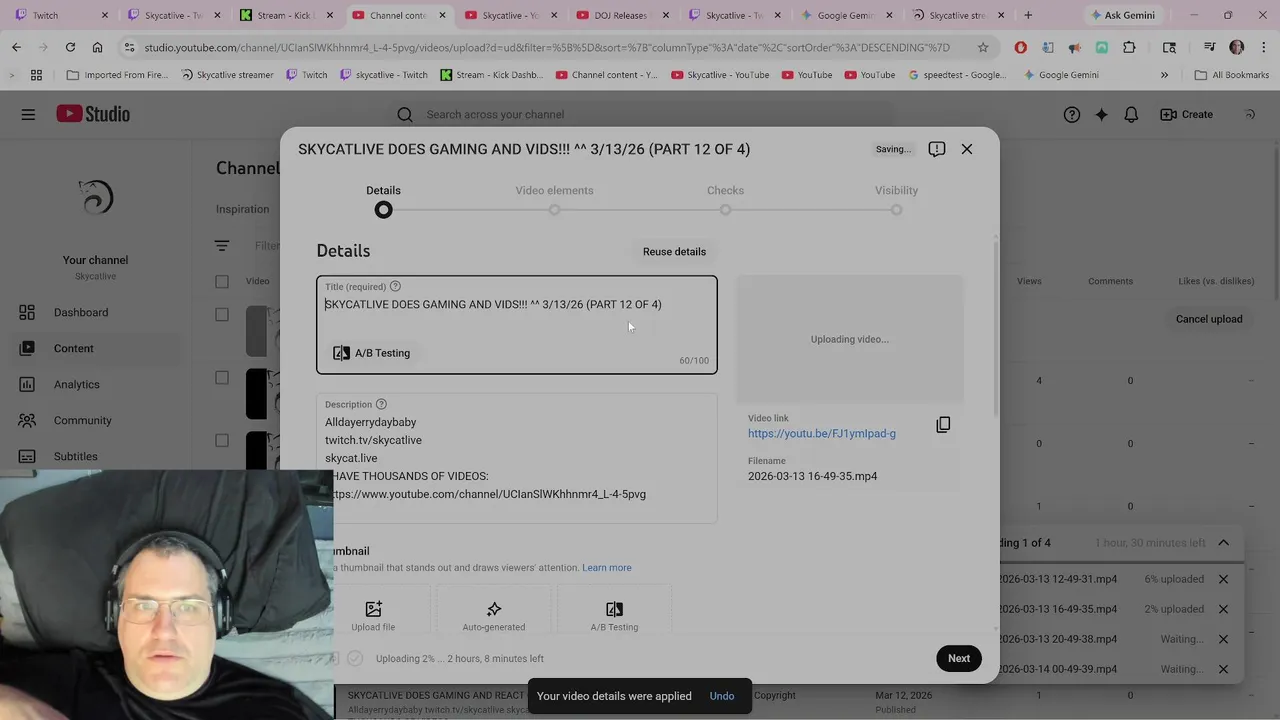Click the Ask Studio sparkle icon

click(x=1101, y=114)
